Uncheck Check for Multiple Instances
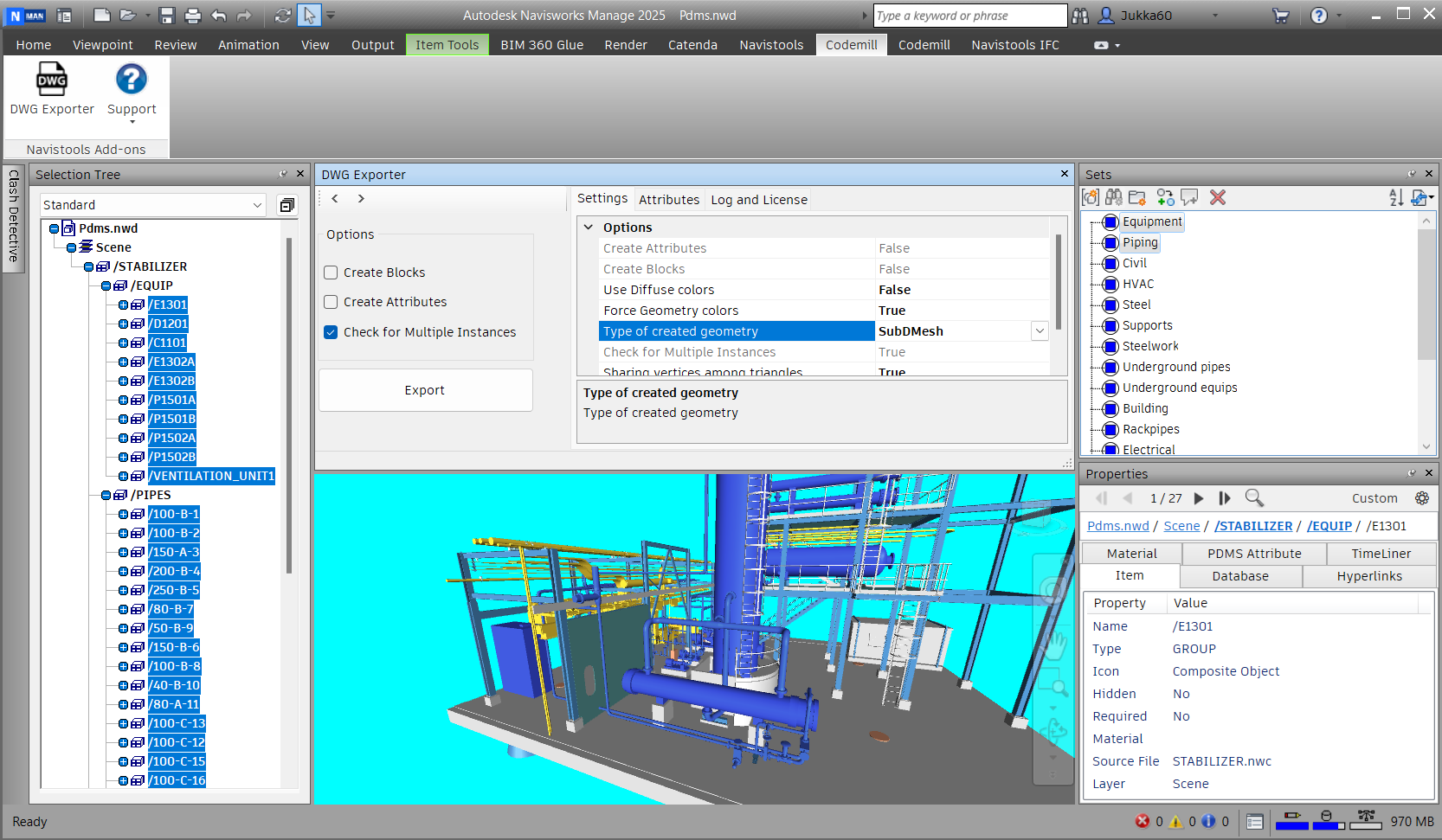The height and width of the screenshot is (840, 1442). [331, 332]
